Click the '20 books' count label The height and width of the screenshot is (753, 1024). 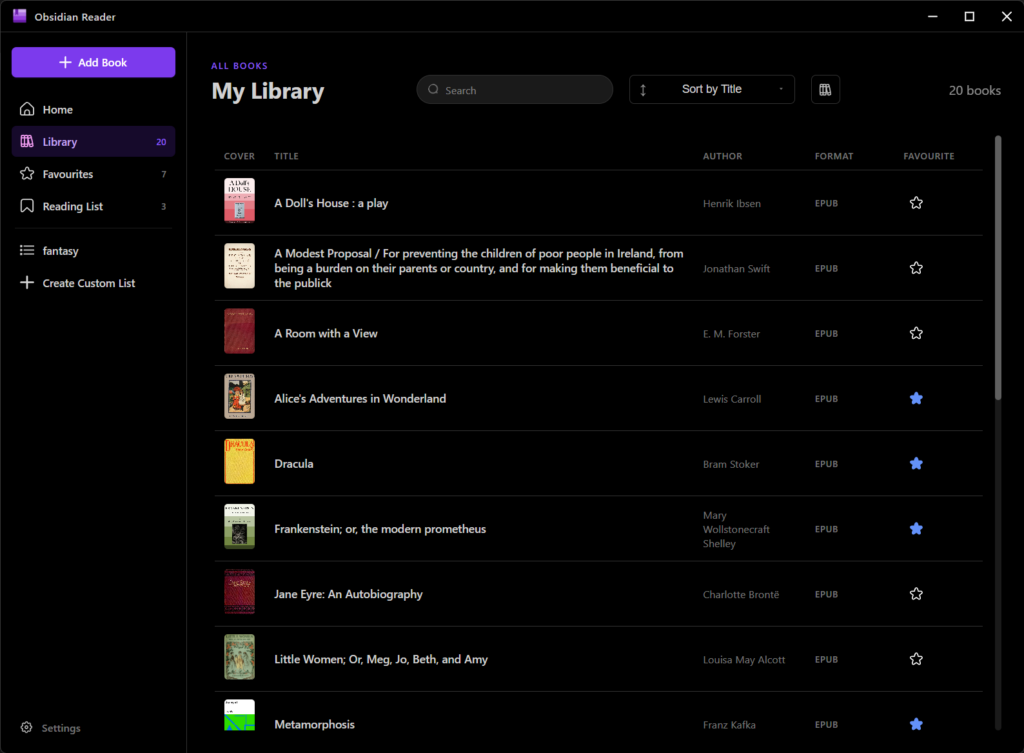coord(974,90)
